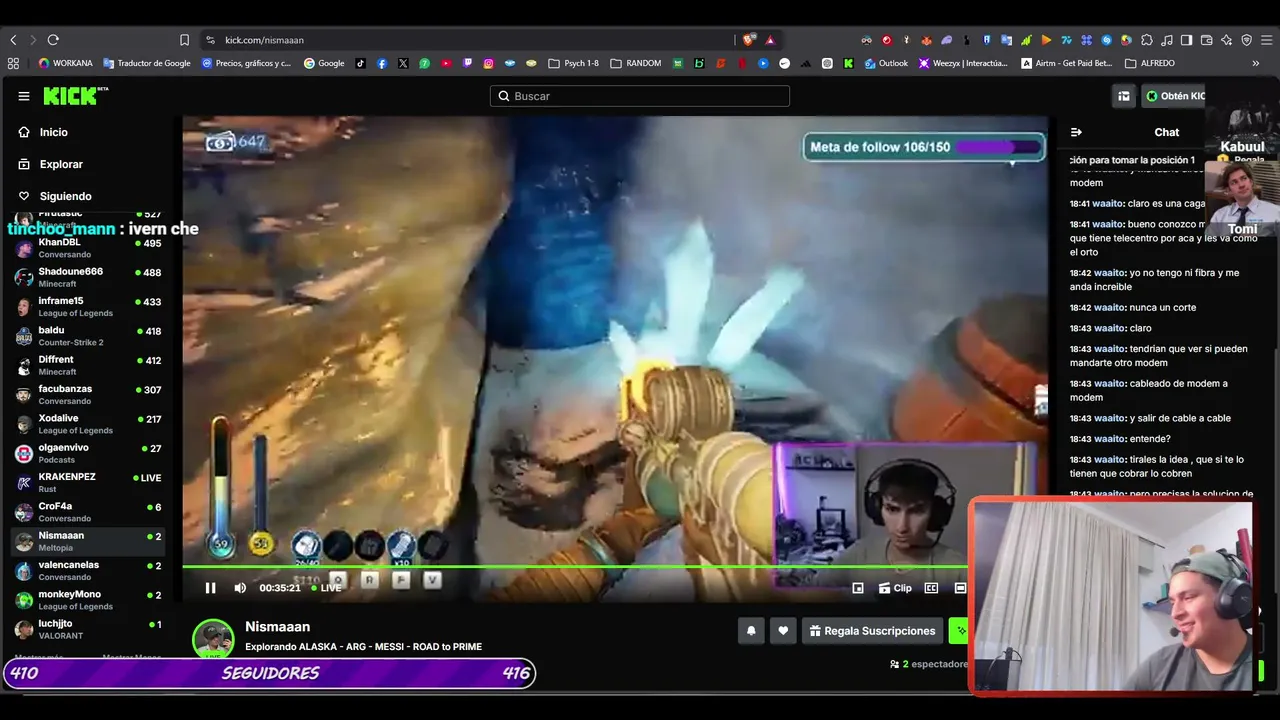This screenshot has width=1280, height=720.
Task: Create a Clip of the stream
Action: 895,588
